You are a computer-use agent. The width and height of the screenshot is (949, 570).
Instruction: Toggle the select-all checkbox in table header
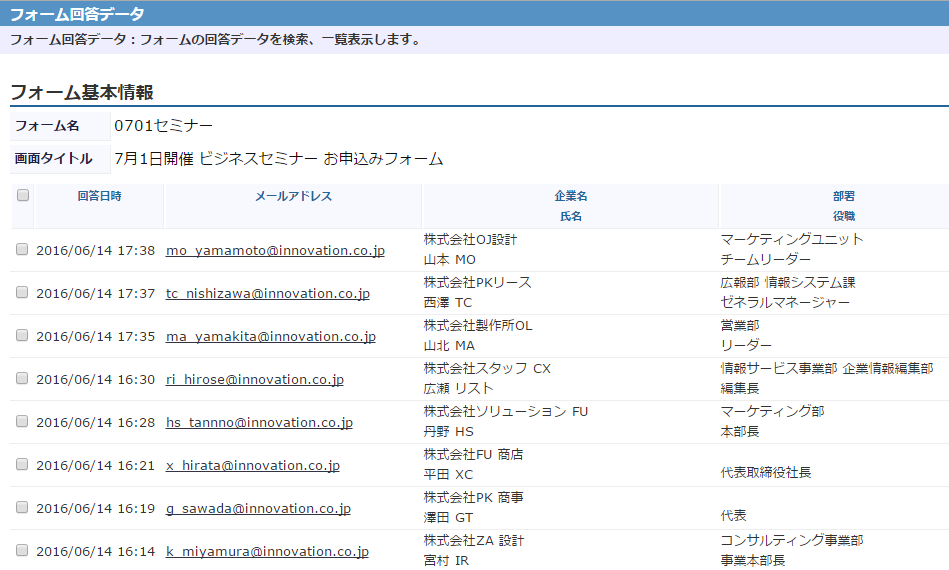23,195
